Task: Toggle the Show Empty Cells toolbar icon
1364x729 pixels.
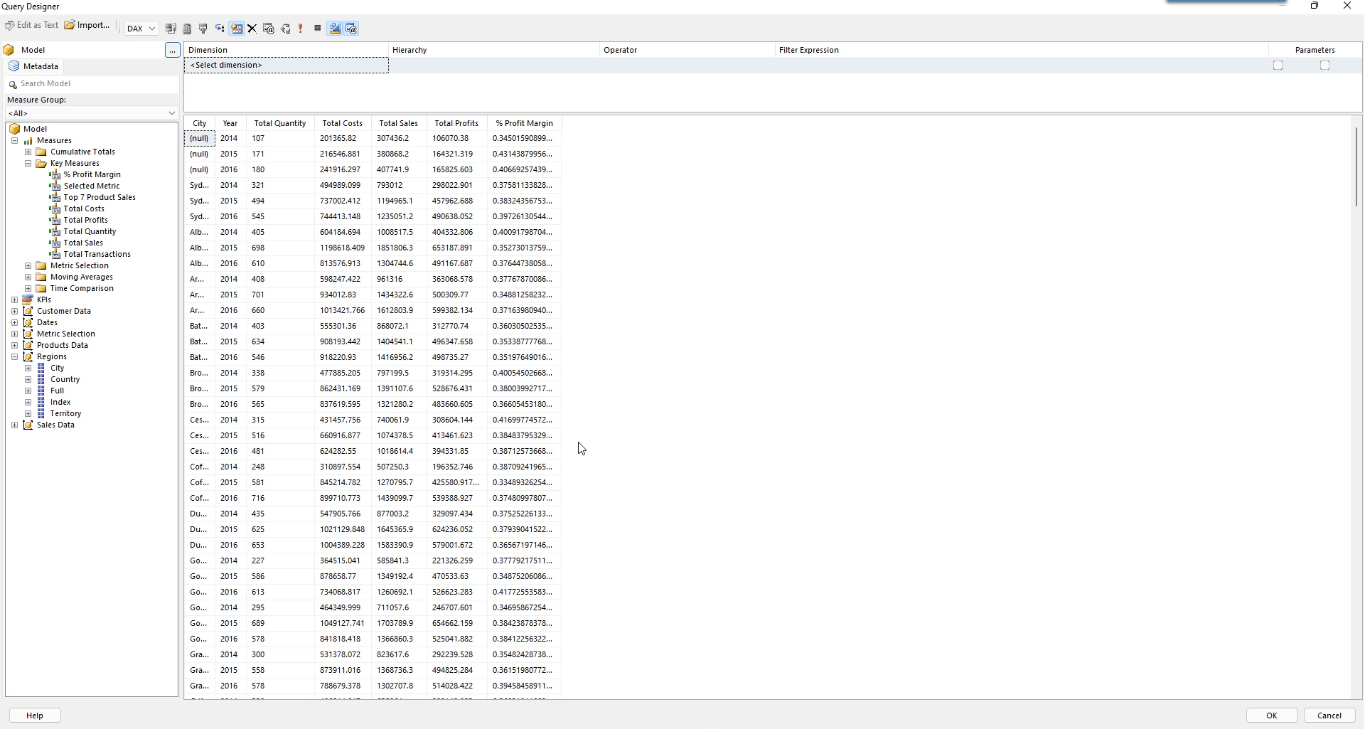Action: (x=203, y=28)
